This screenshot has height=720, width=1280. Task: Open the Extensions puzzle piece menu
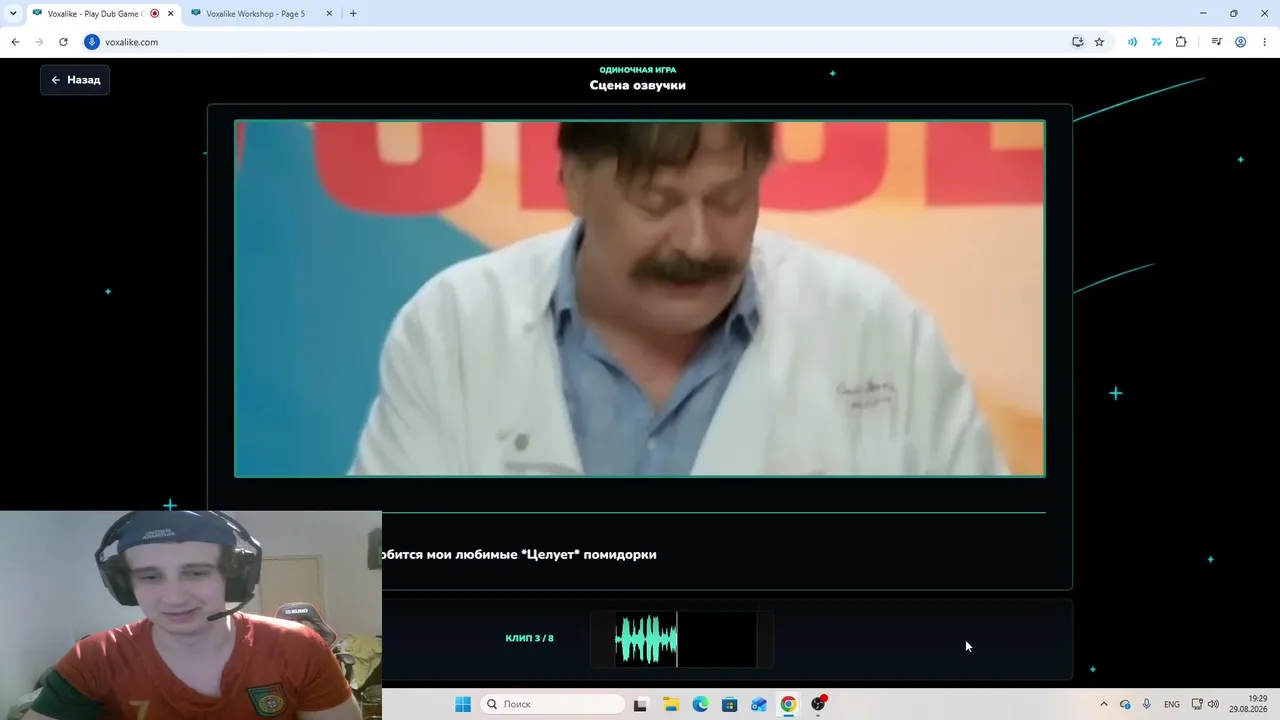1181,42
